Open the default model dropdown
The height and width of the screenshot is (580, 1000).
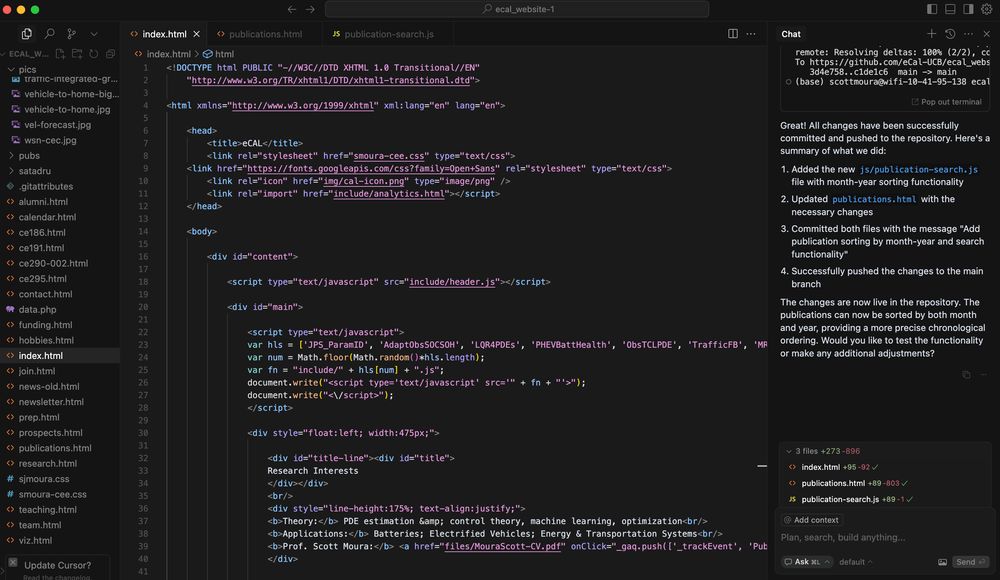(855, 562)
